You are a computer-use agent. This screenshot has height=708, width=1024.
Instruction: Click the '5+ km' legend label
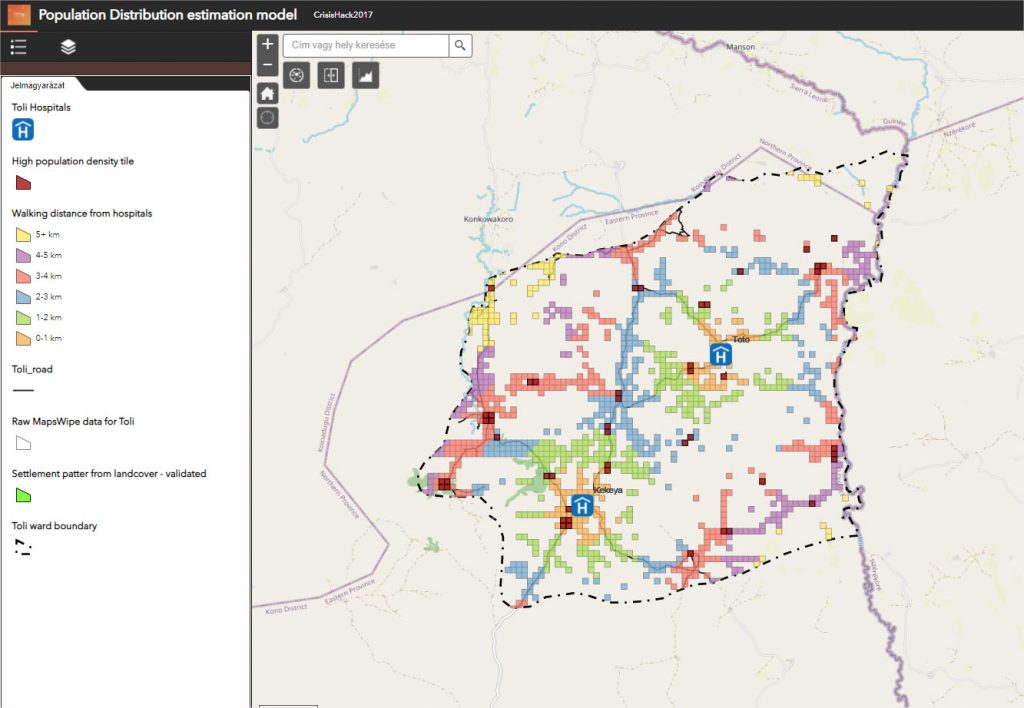[48, 234]
